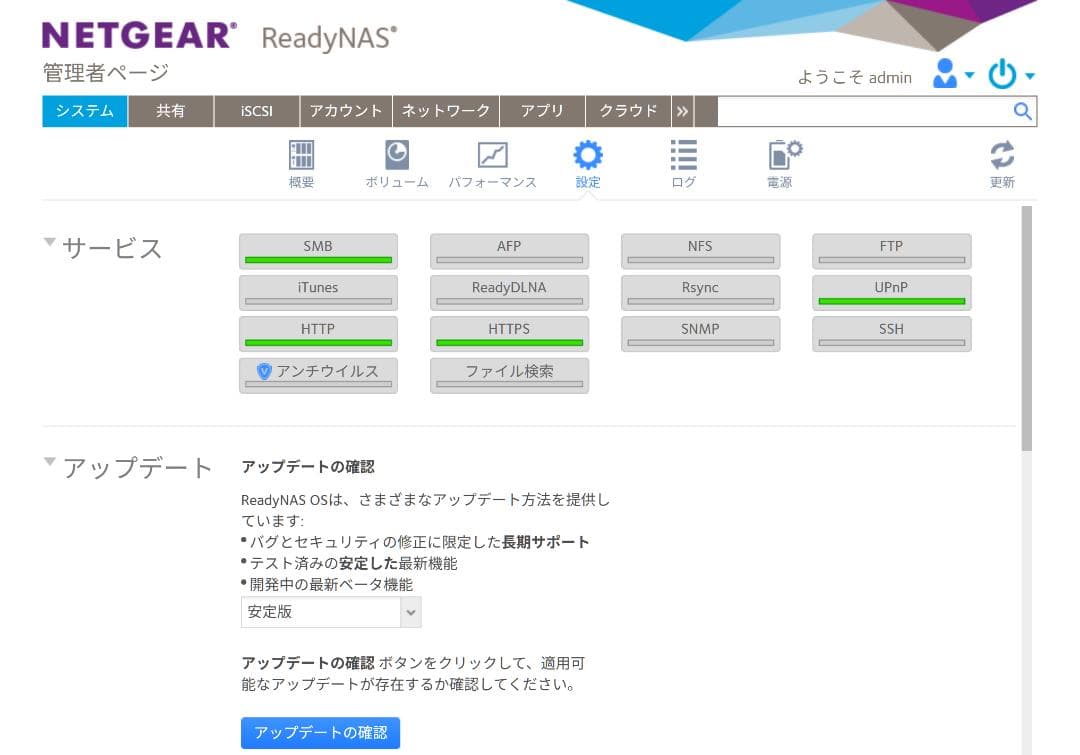This screenshot has width=1080, height=755.
Task: Collapse the サービス section
Action: coord(47,241)
